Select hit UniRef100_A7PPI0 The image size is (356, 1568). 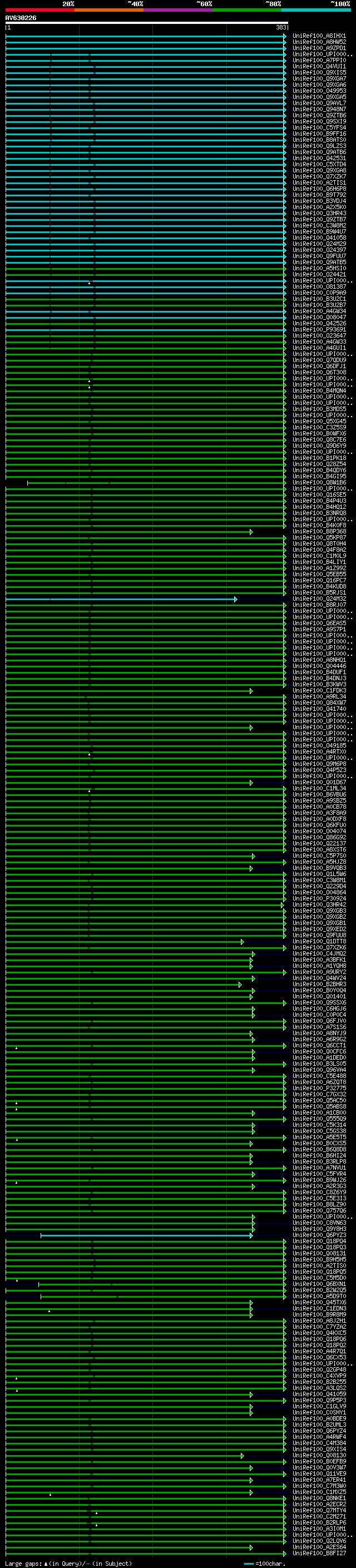click(319, 60)
